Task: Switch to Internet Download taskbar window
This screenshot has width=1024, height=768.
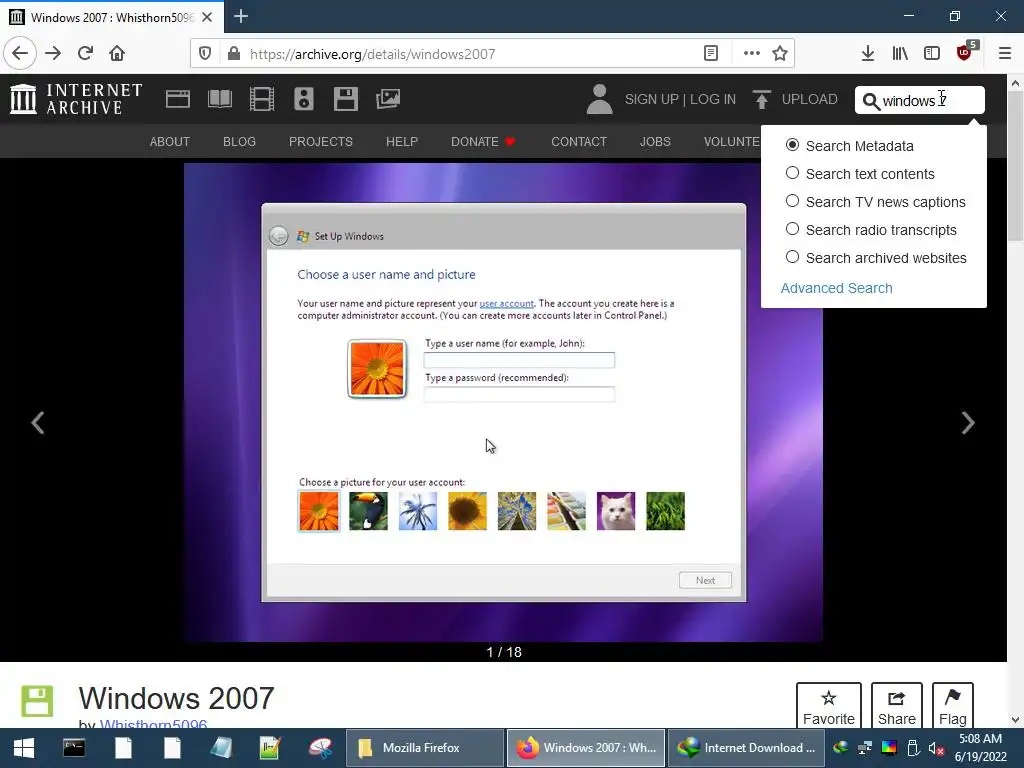Action: (x=746, y=748)
